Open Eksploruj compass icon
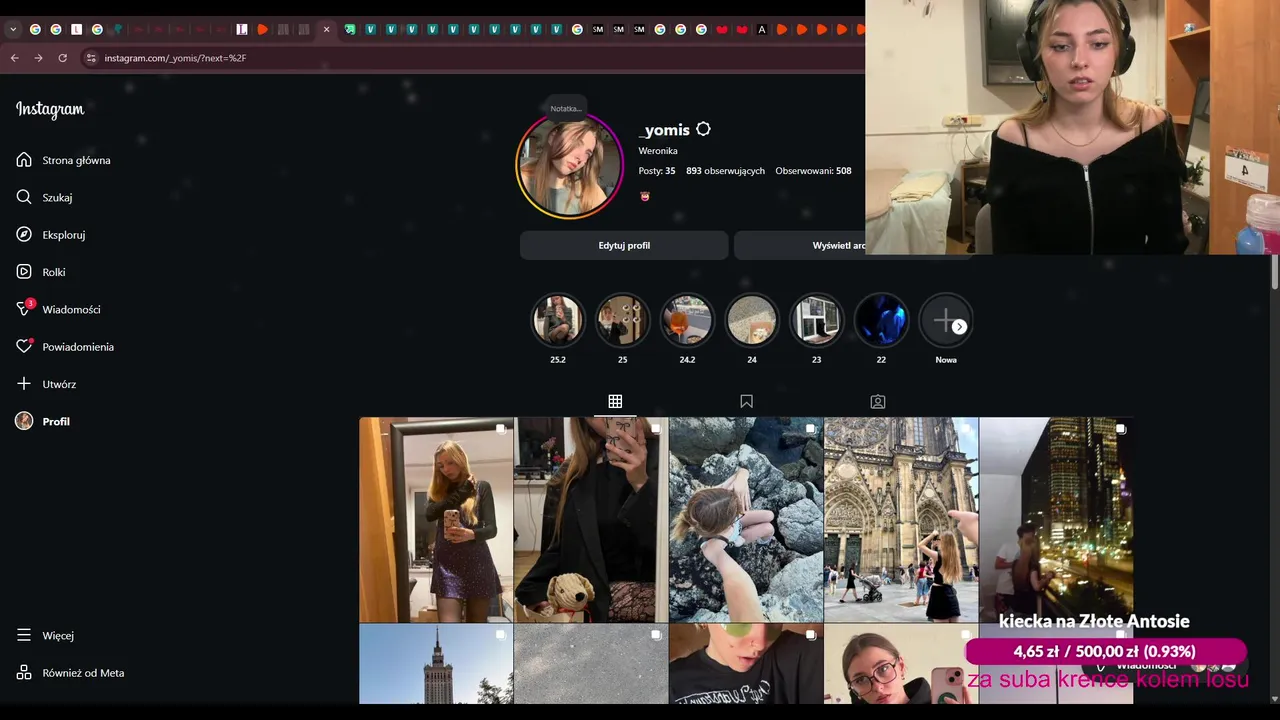1280x720 pixels. click(x=24, y=234)
